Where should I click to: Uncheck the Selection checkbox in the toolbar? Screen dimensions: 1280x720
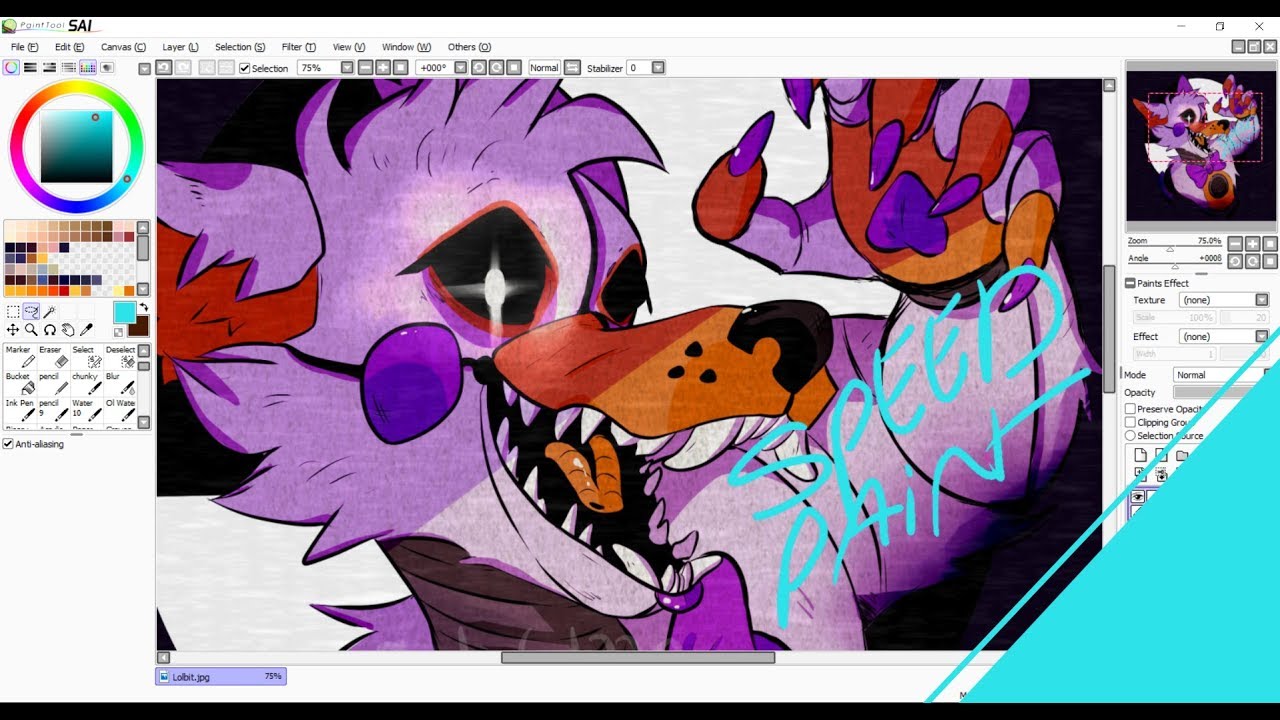245,68
